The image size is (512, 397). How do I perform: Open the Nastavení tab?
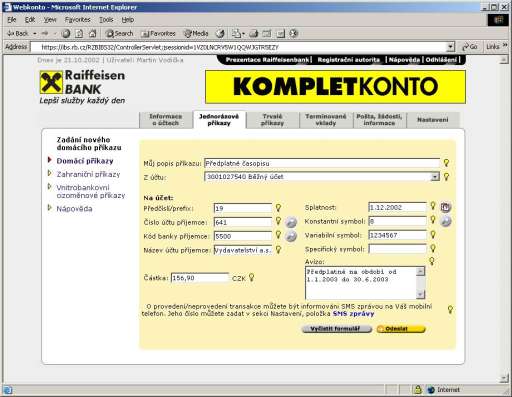pyautogui.click(x=433, y=120)
